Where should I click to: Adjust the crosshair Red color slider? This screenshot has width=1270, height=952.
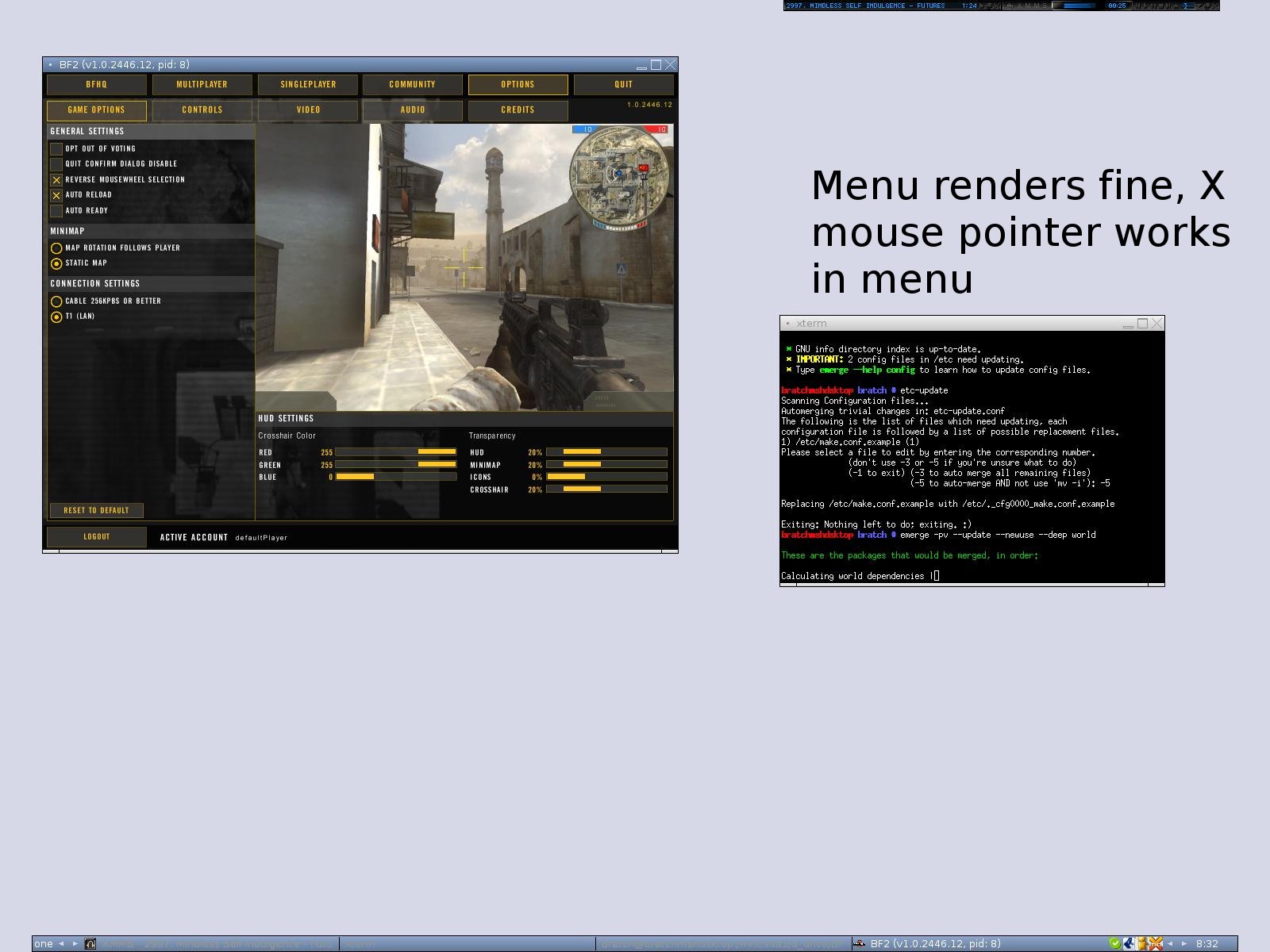(396, 452)
